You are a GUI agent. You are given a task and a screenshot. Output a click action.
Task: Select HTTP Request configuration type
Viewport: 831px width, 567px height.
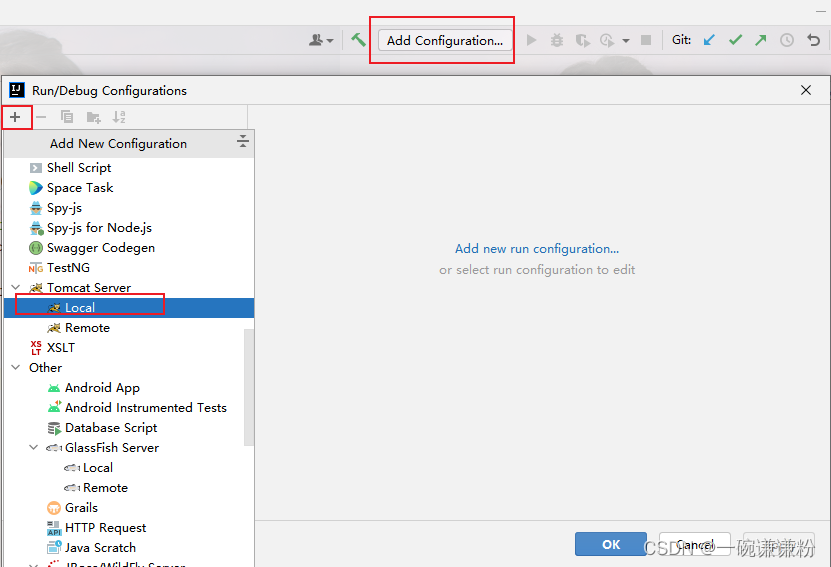(129, 528)
